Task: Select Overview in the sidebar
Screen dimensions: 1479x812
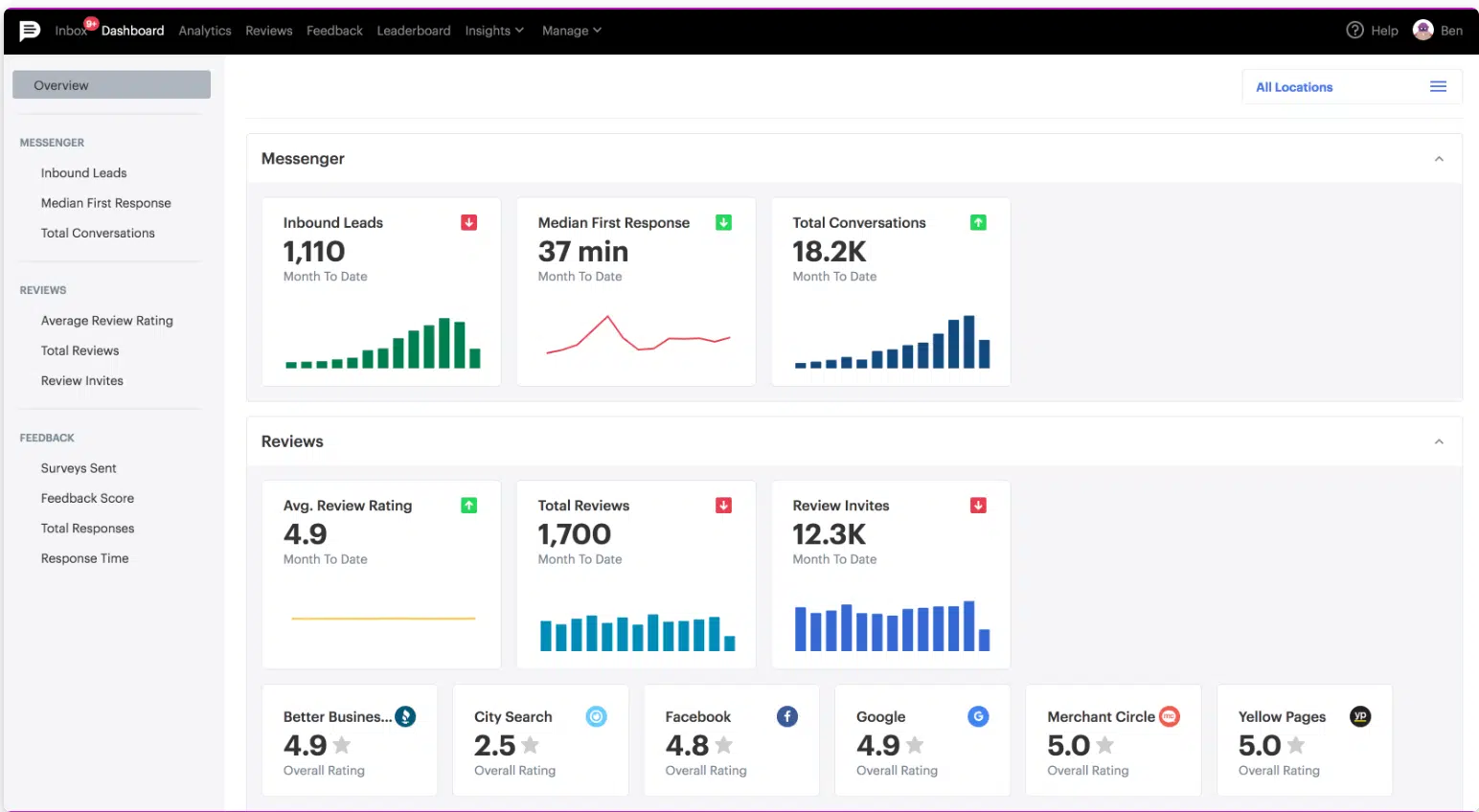Action: pos(60,84)
